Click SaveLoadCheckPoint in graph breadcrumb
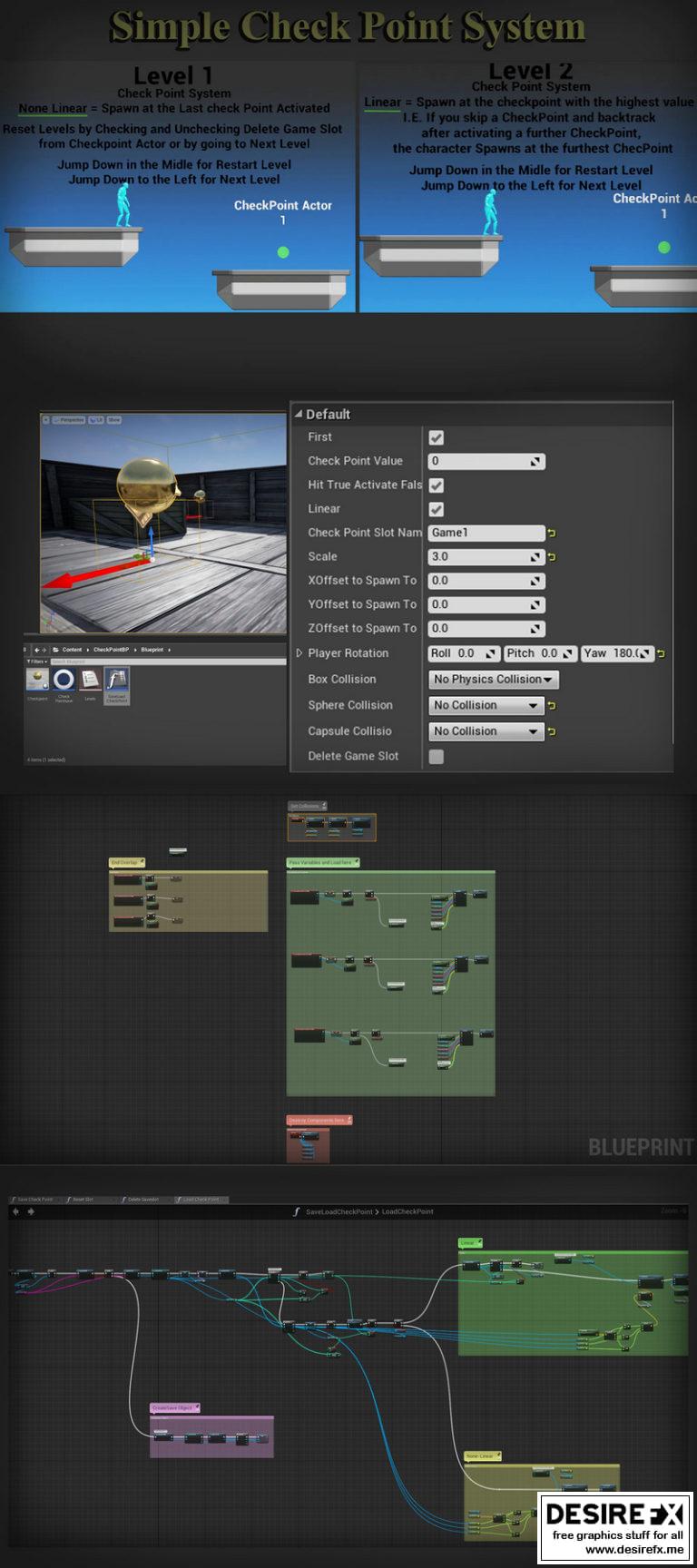 (x=339, y=1211)
